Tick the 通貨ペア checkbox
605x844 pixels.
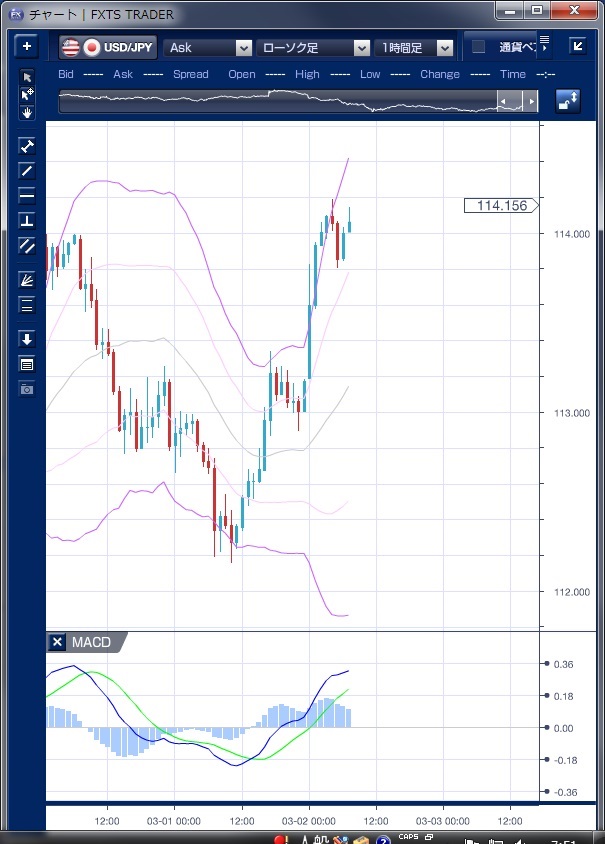point(478,47)
